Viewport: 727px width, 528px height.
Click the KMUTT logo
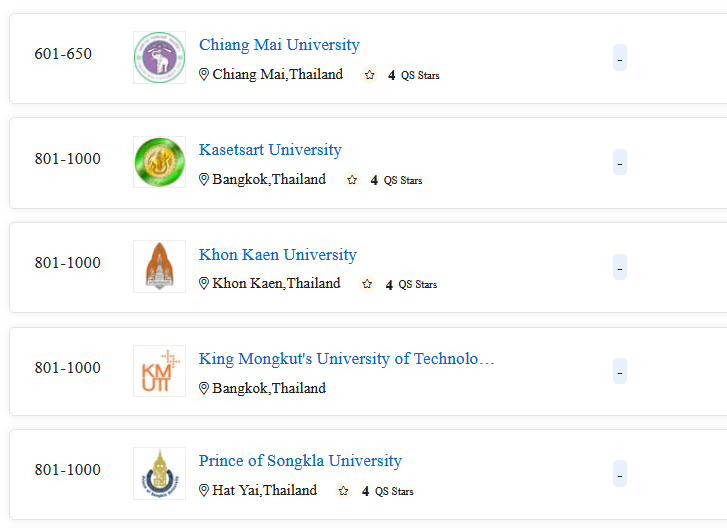coord(159,371)
